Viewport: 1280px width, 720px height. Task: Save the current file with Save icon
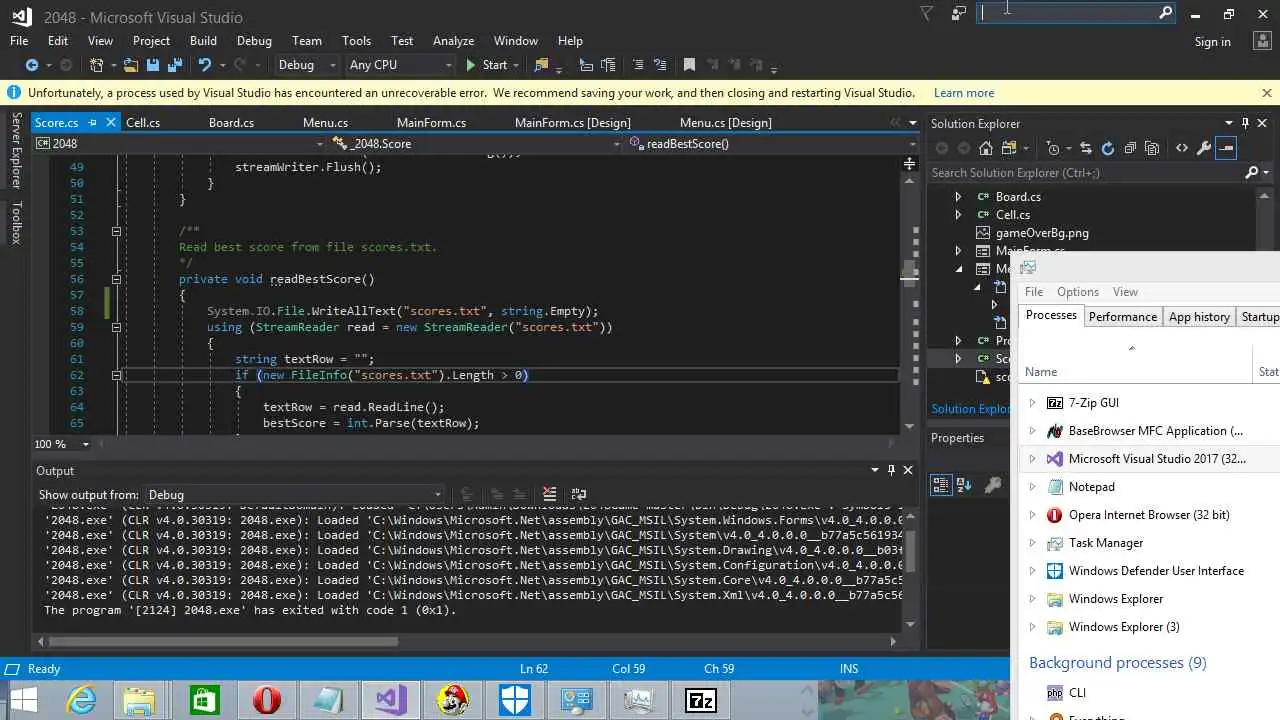(153, 65)
